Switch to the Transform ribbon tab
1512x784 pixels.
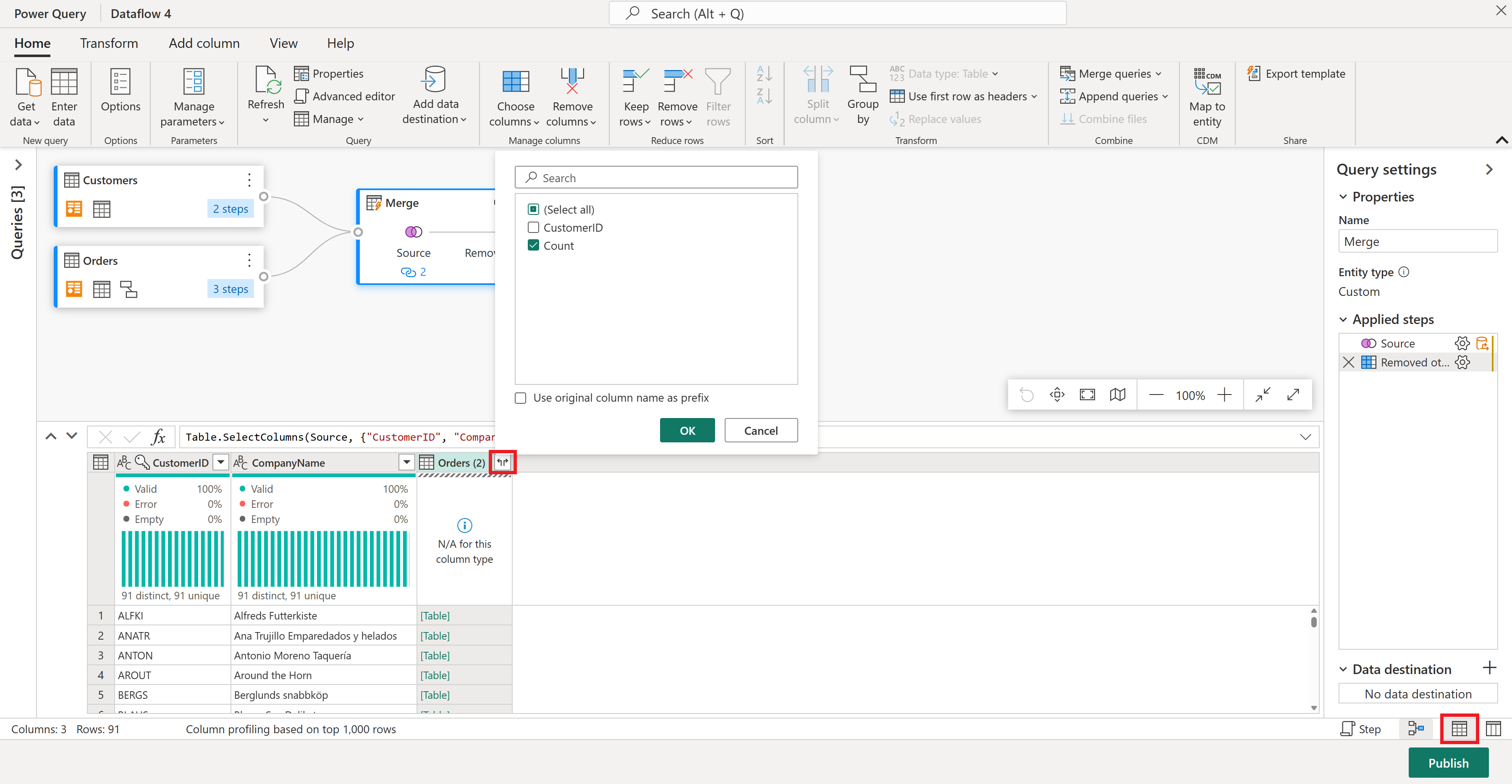click(109, 43)
